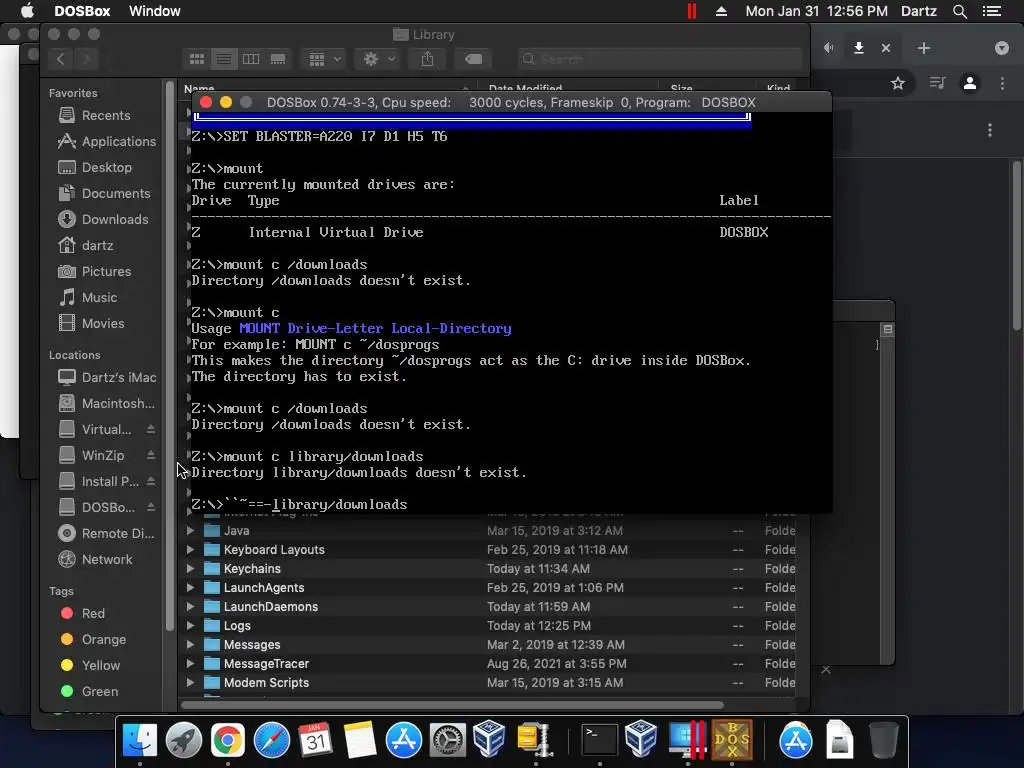Viewport: 1024px width, 768px height.
Task: Switch Finder to icon view
Action: 197,59
